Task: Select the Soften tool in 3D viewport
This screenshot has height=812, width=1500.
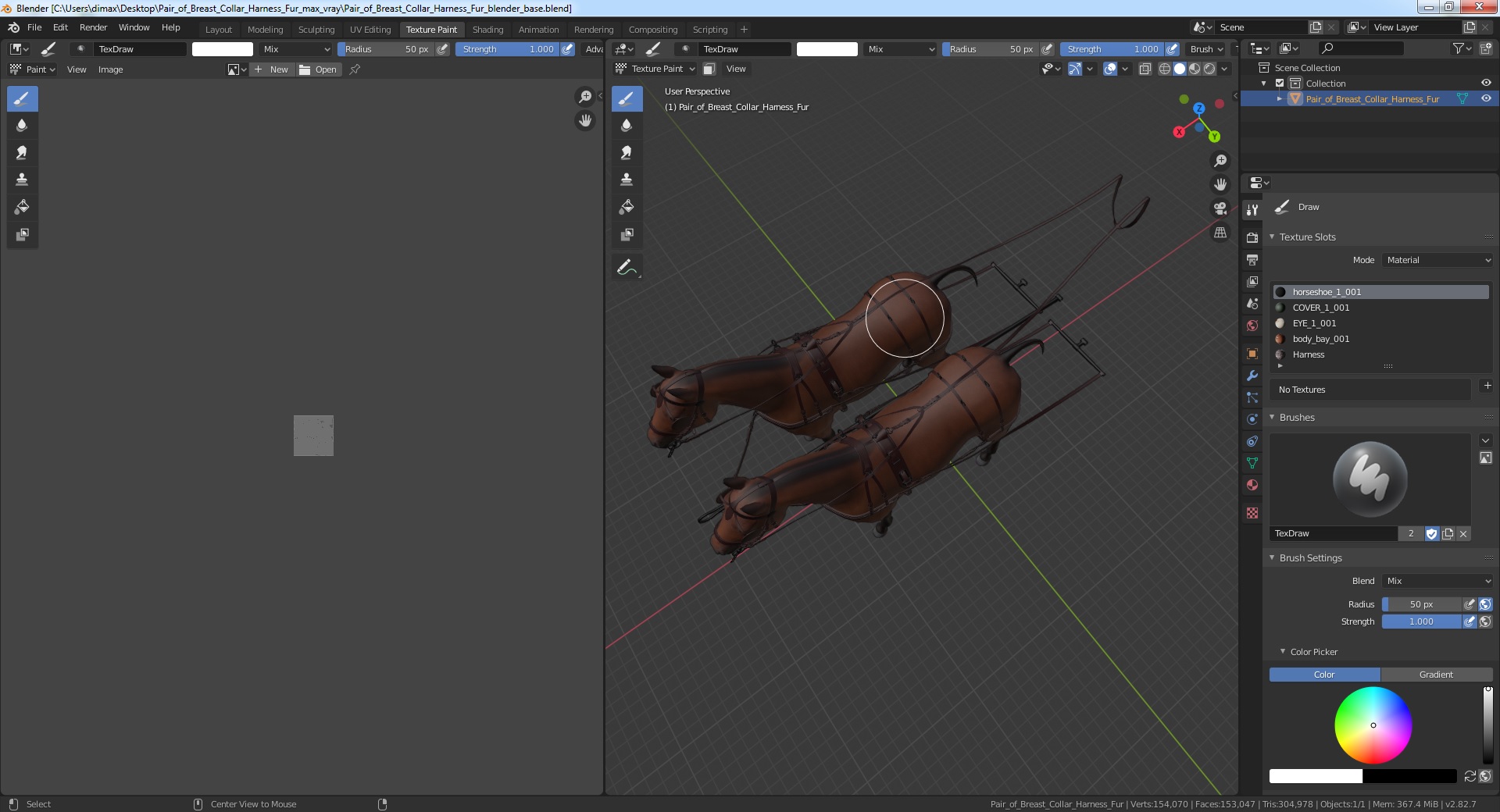Action: [627, 126]
